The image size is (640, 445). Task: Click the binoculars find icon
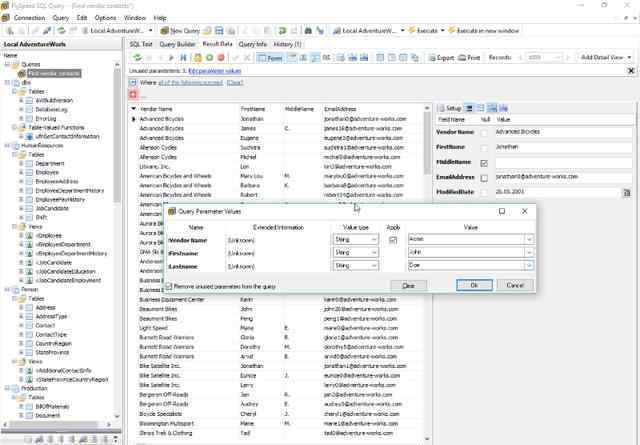[x=308, y=31]
